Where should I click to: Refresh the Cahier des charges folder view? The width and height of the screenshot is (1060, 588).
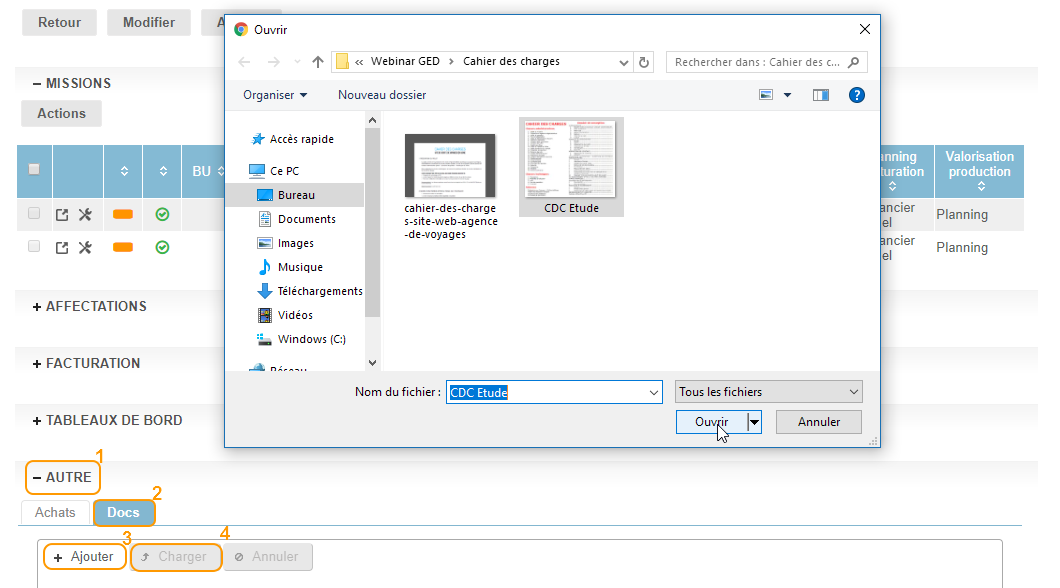(x=644, y=62)
